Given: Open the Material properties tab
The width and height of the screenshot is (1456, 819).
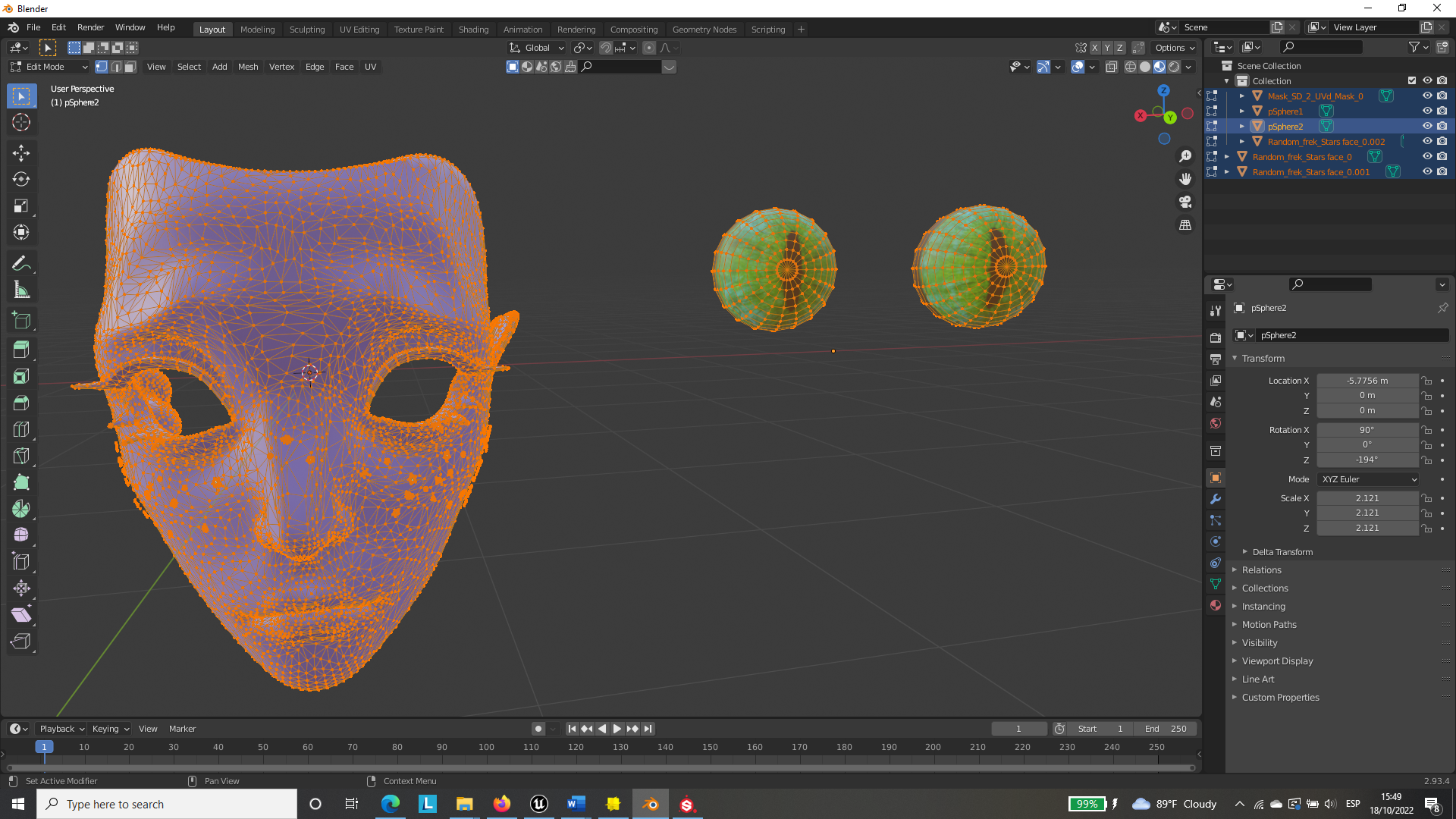Looking at the screenshot, I should (x=1216, y=605).
